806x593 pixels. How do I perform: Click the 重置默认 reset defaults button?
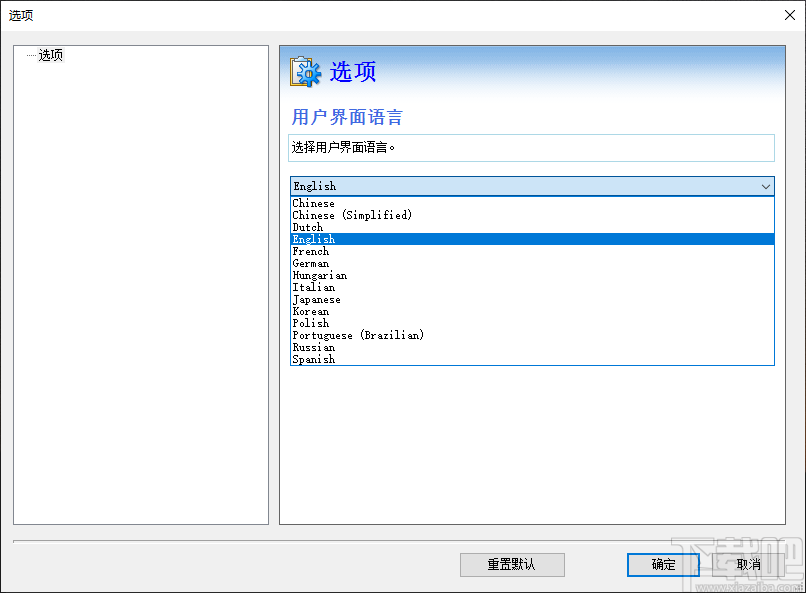(x=512, y=565)
